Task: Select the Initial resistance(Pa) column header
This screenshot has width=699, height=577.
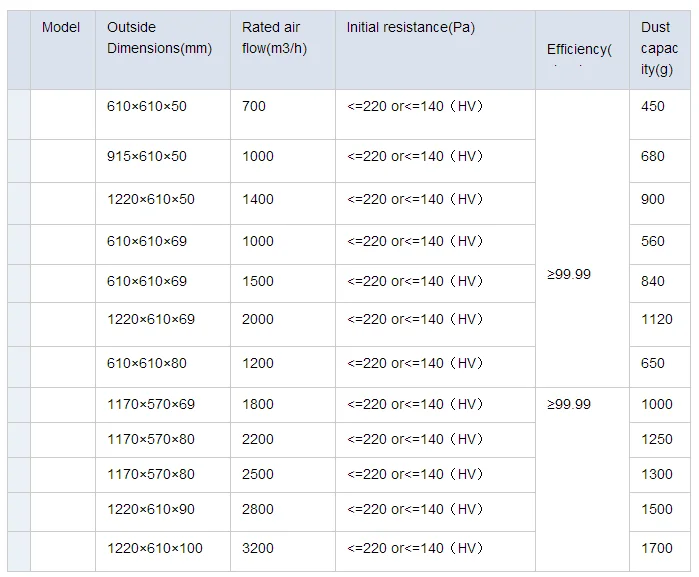Action: tap(411, 28)
